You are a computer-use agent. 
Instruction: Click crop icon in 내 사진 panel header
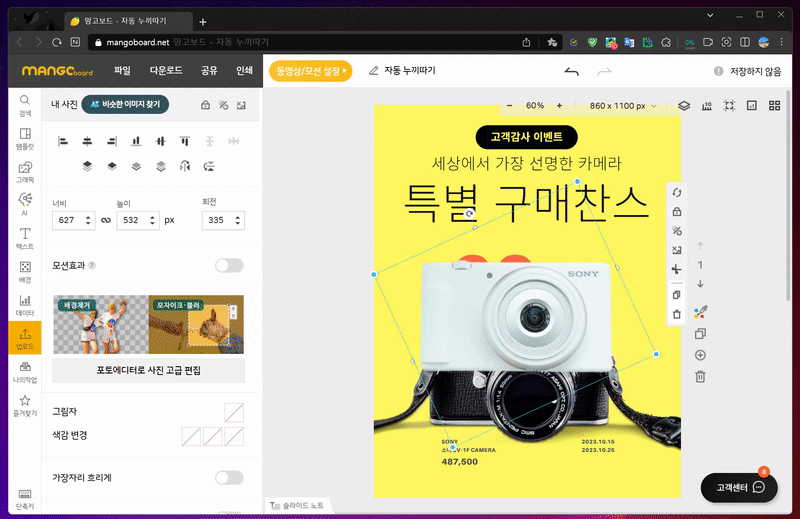[241, 105]
